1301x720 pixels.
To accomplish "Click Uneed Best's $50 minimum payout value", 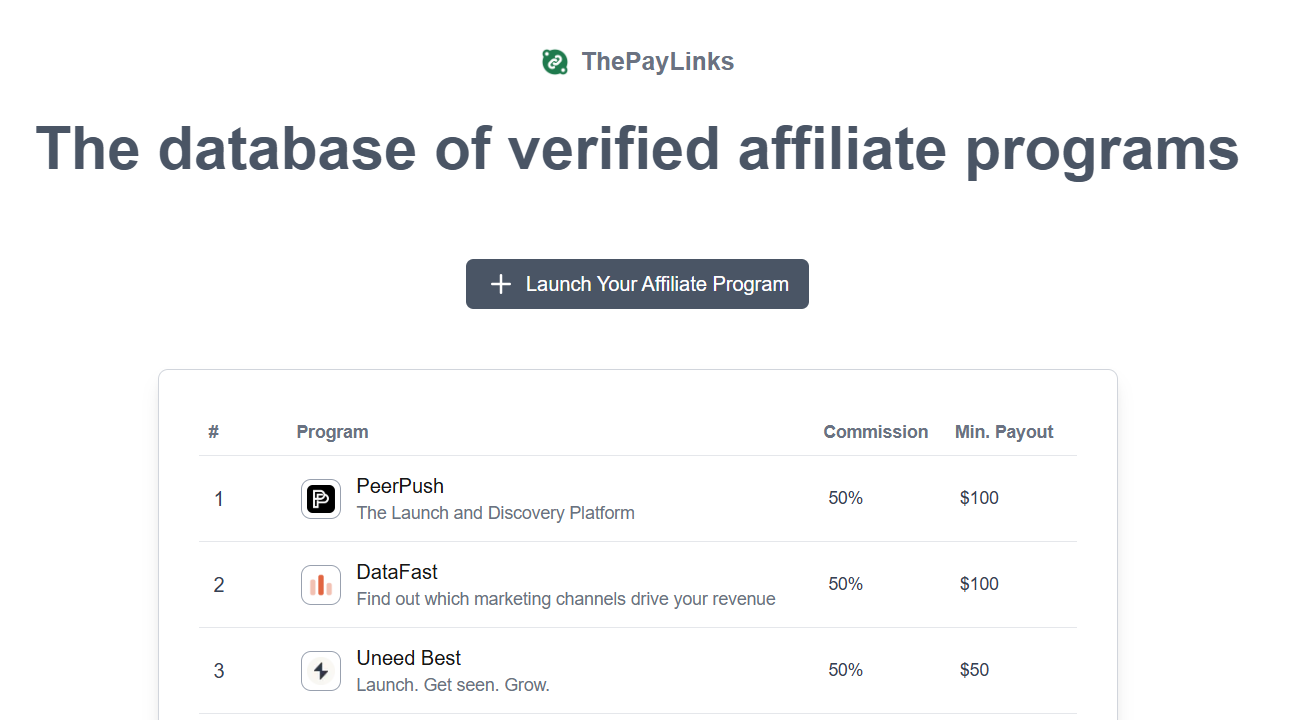I will 974,670.
